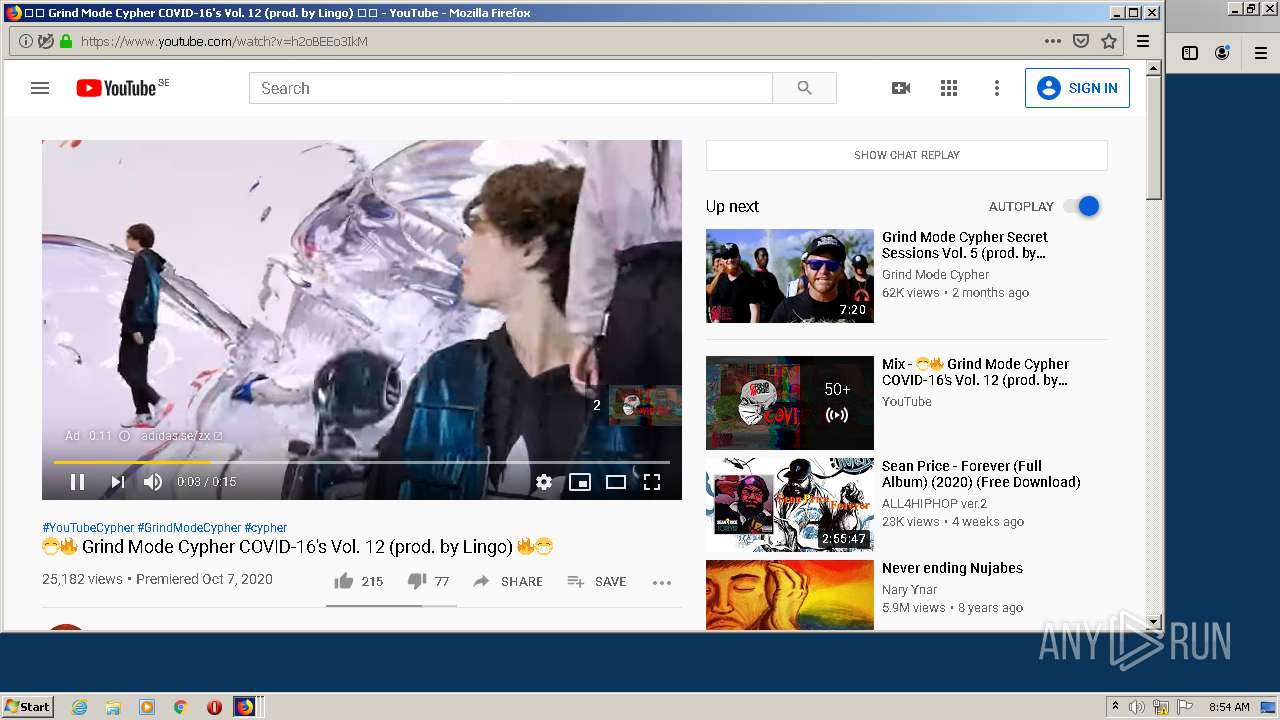Open Firefox application hamburger menu
This screenshot has height=720, width=1280.
pyautogui.click(x=1143, y=41)
